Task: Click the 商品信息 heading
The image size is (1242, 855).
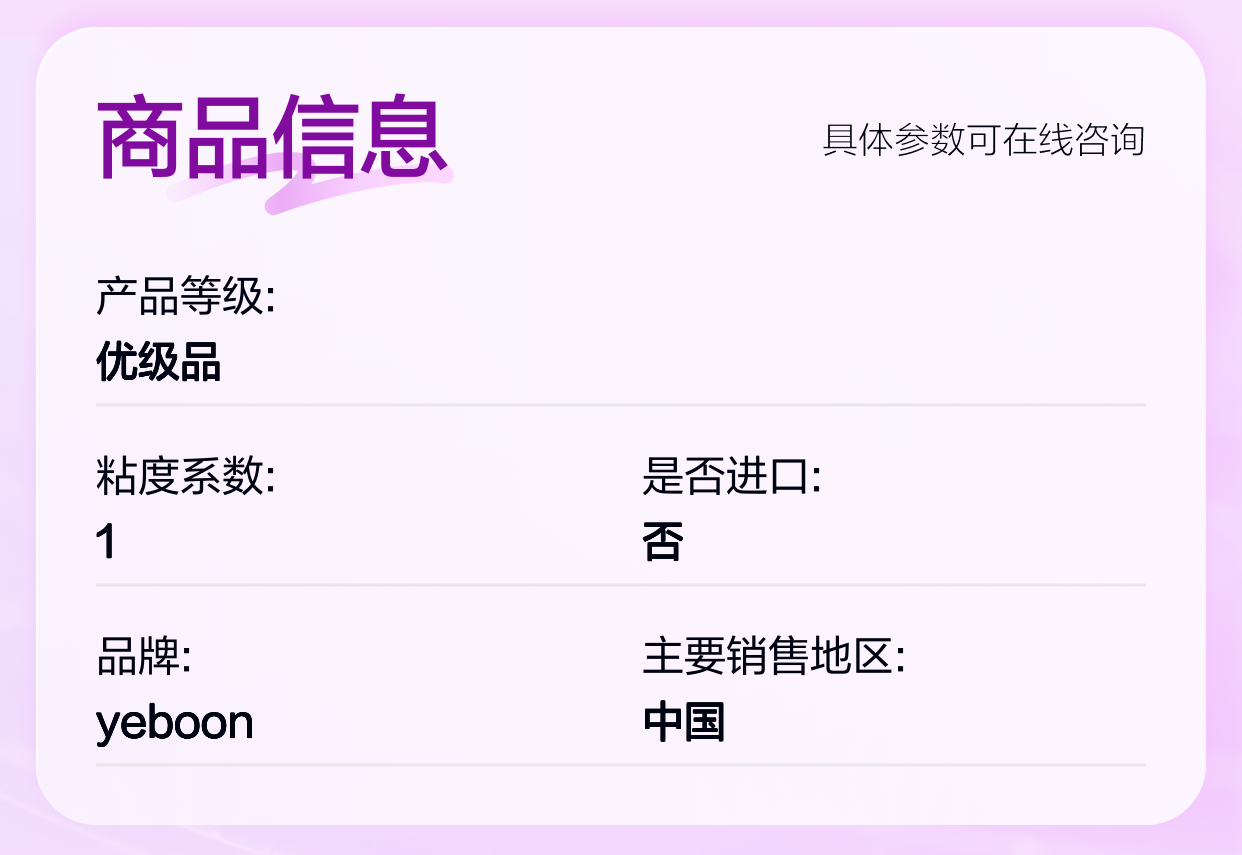Action: point(271,137)
